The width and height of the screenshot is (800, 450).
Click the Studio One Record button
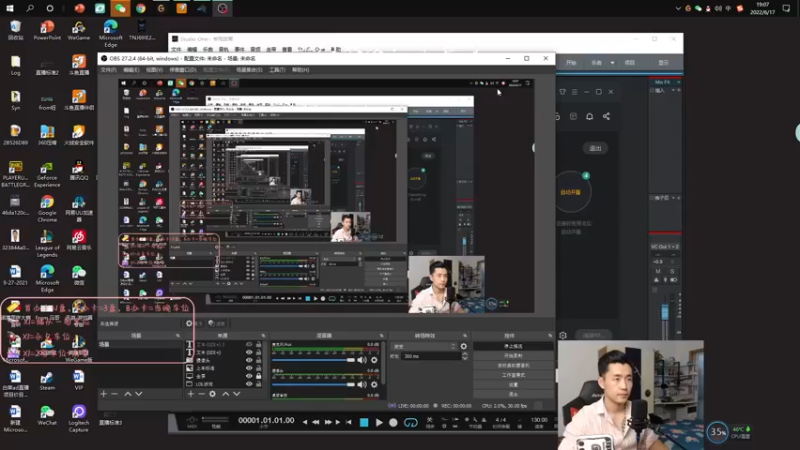(x=393, y=422)
